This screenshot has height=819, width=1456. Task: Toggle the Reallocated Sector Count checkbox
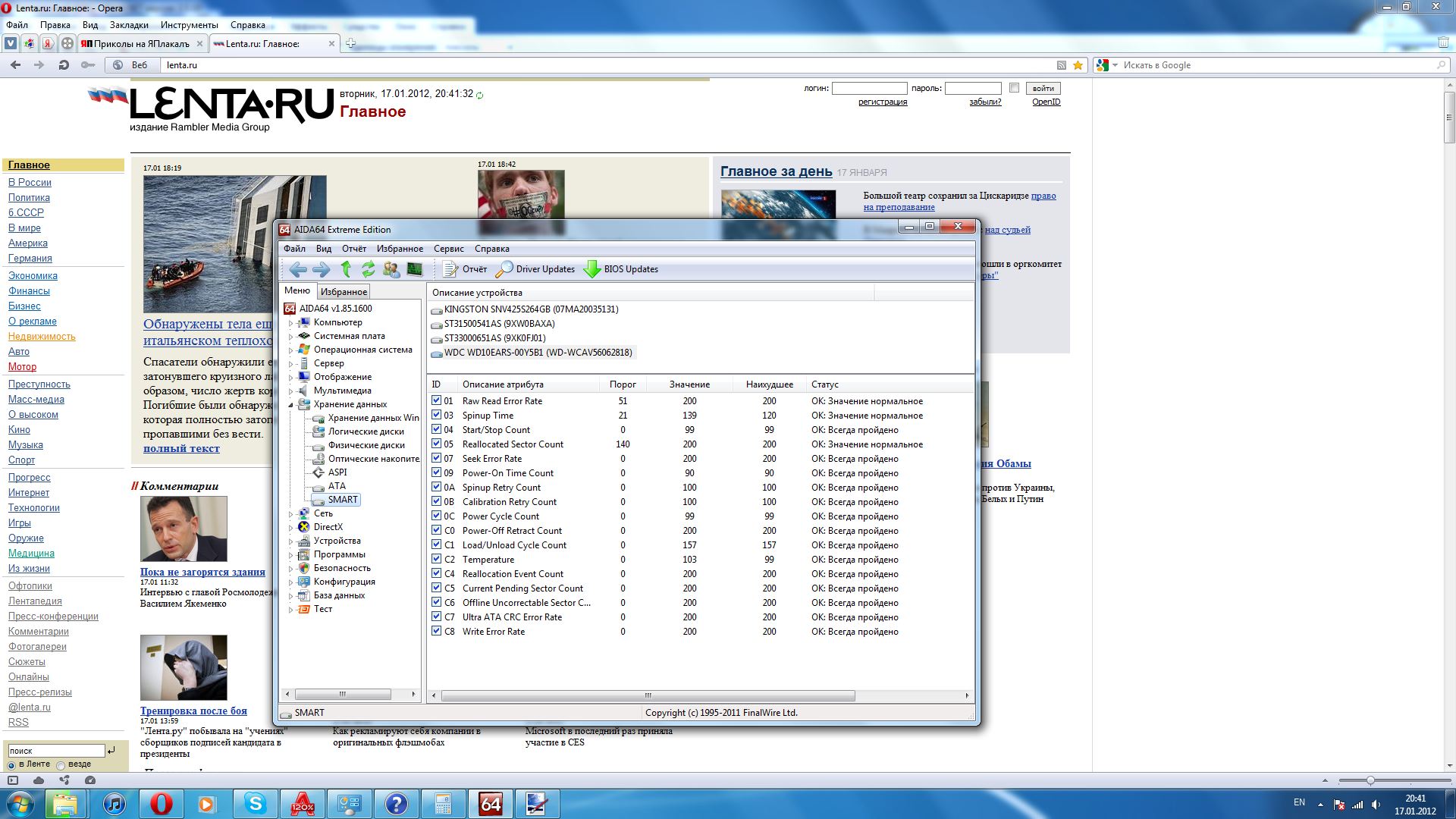[x=437, y=444]
